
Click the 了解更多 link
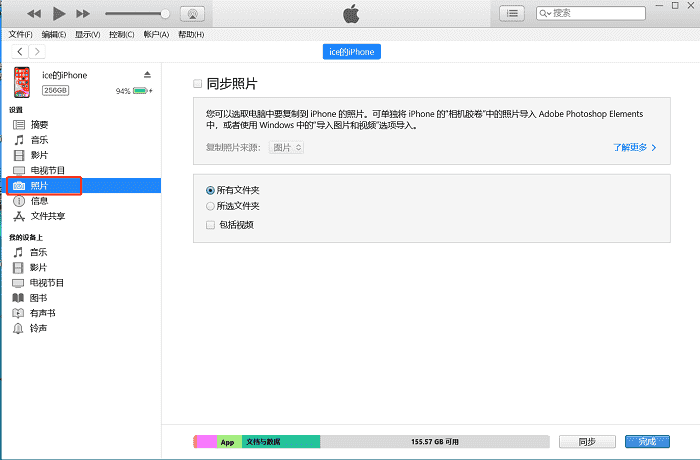[635, 147]
